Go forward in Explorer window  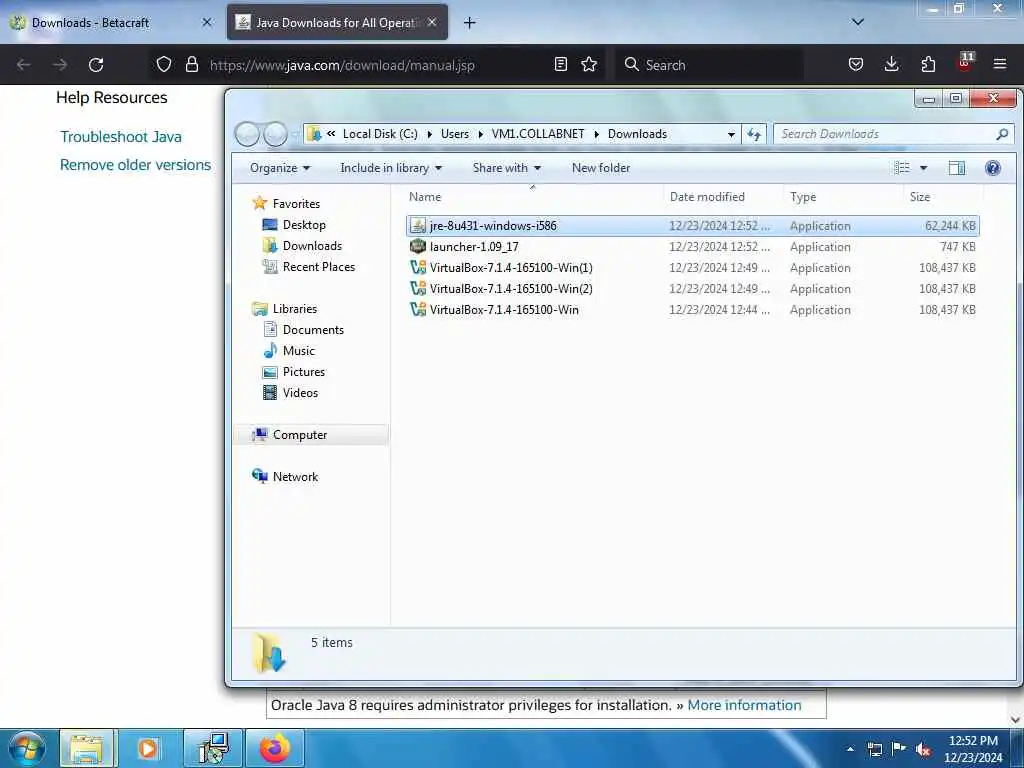click(x=275, y=134)
